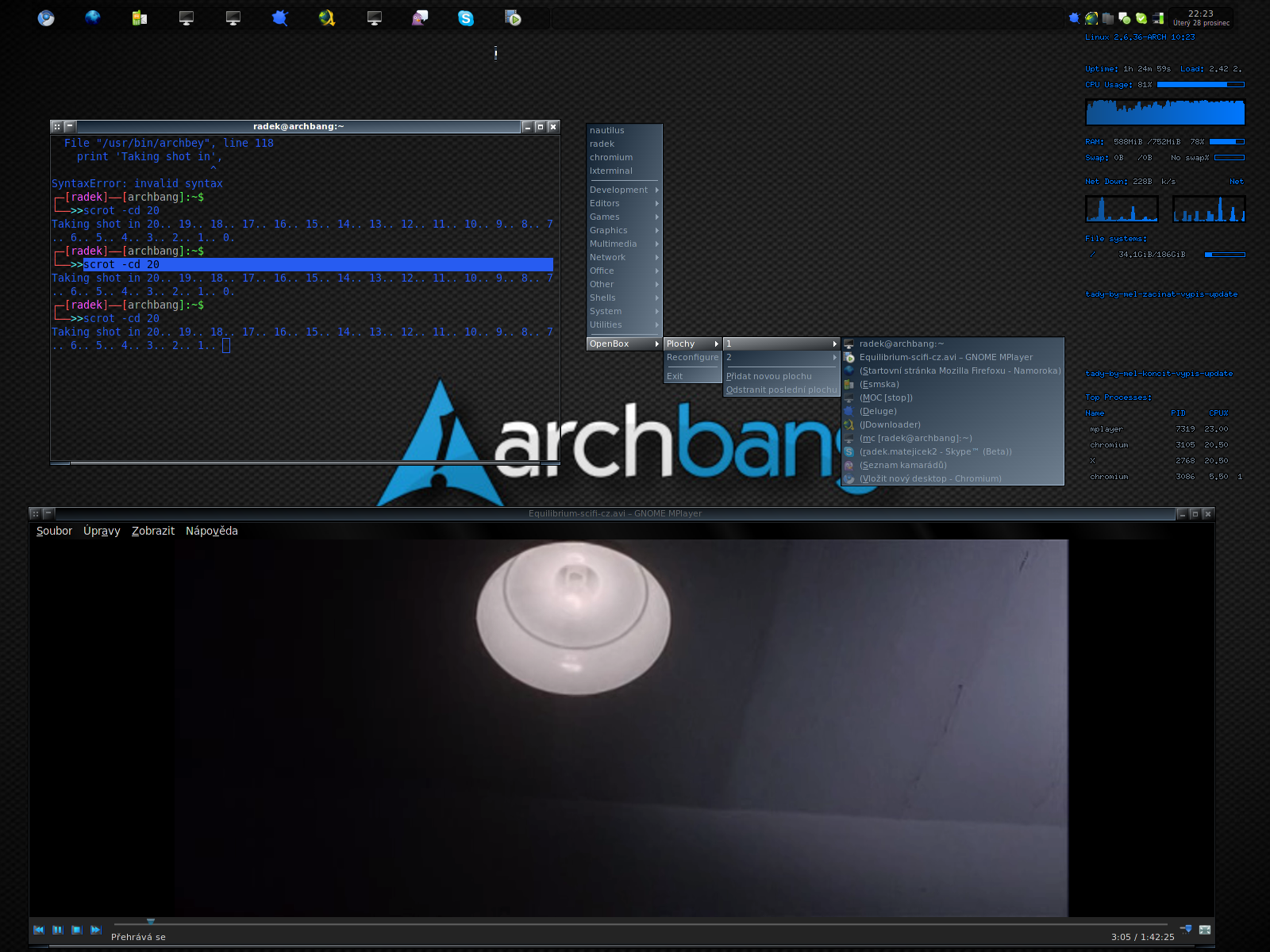
Task: Pause the MPlayer video
Action: (x=57, y=930)
